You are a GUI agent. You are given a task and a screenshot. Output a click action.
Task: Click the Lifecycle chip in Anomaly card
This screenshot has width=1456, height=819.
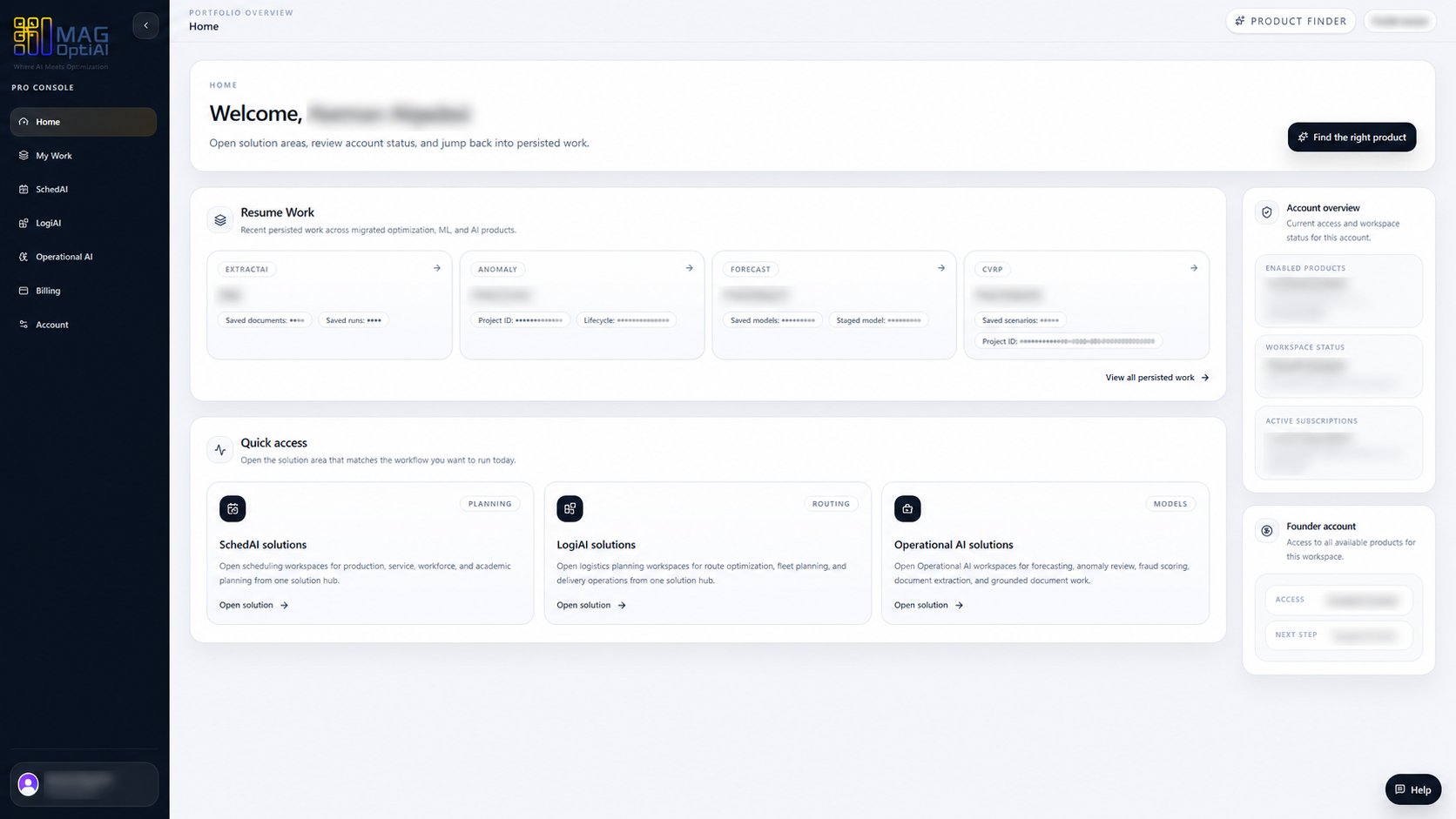(x=626, y=320)
